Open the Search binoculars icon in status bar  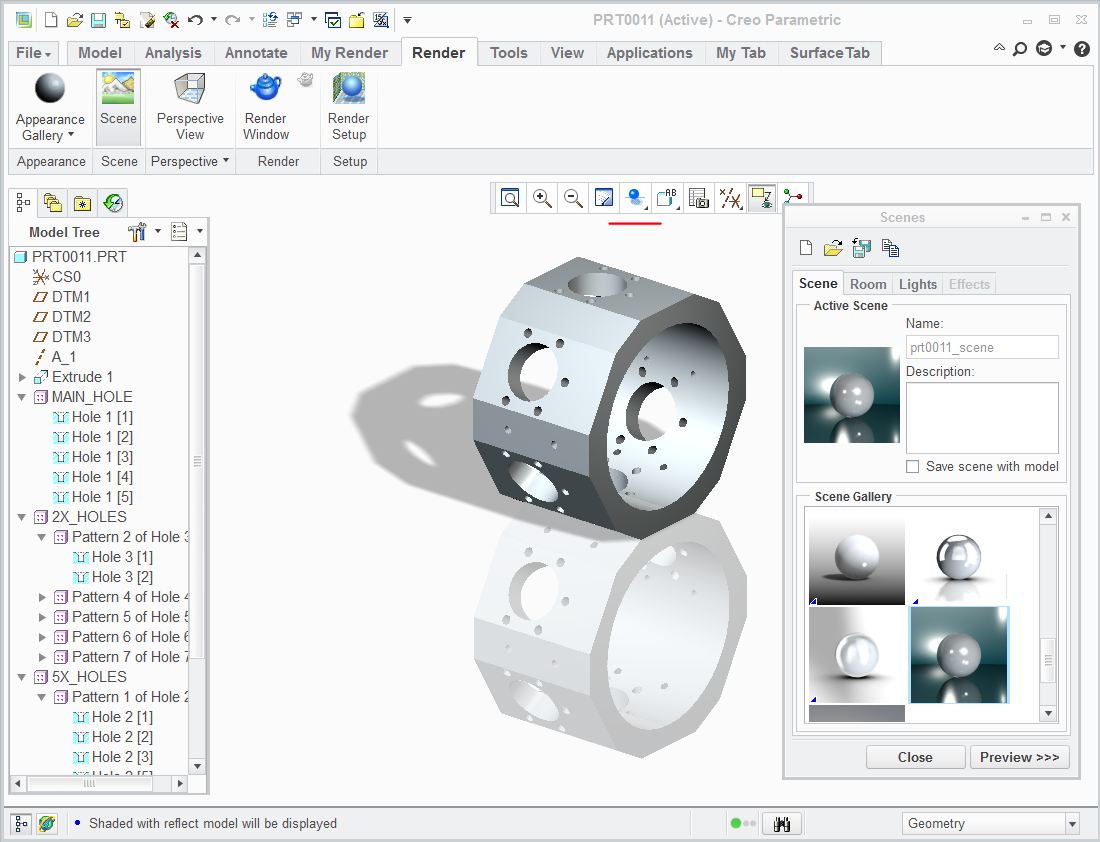pyautogui.click(x=782, y=824)
